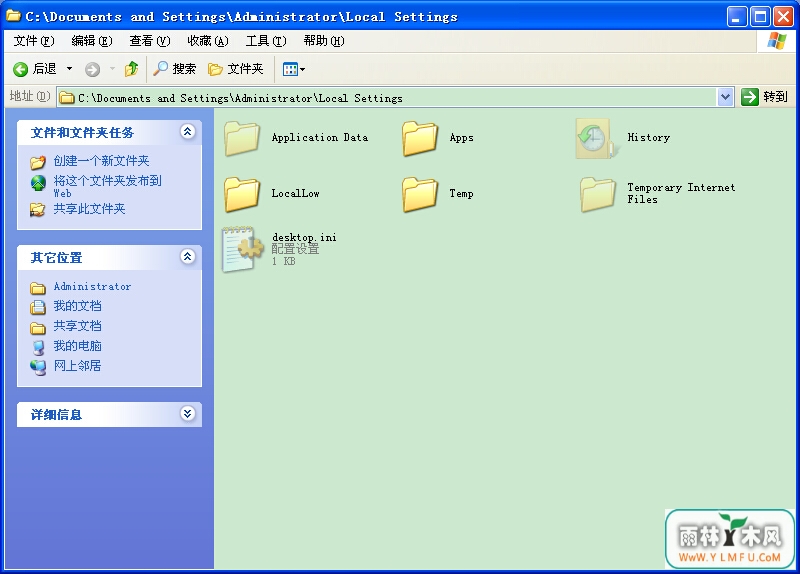Open the 收藏(A) menu
Screen dimensions: 800x574
tap(208, 41)
